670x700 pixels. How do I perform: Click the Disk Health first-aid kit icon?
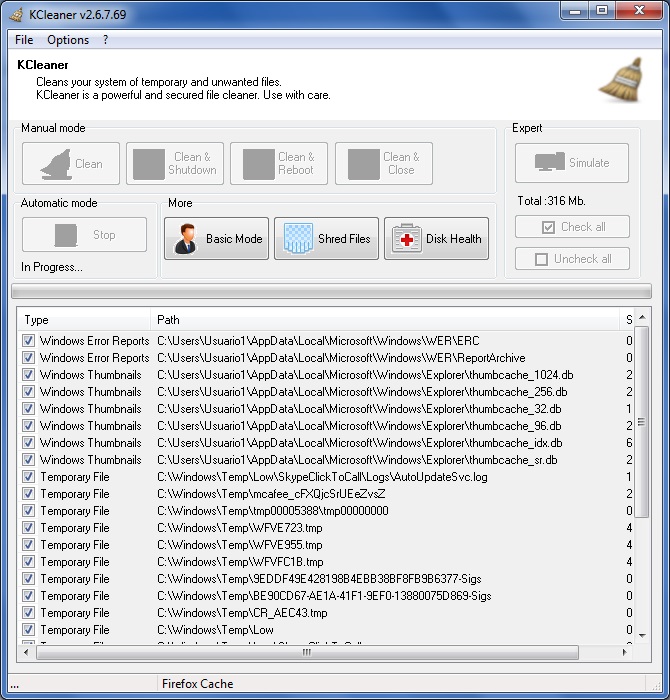(407, 239)
